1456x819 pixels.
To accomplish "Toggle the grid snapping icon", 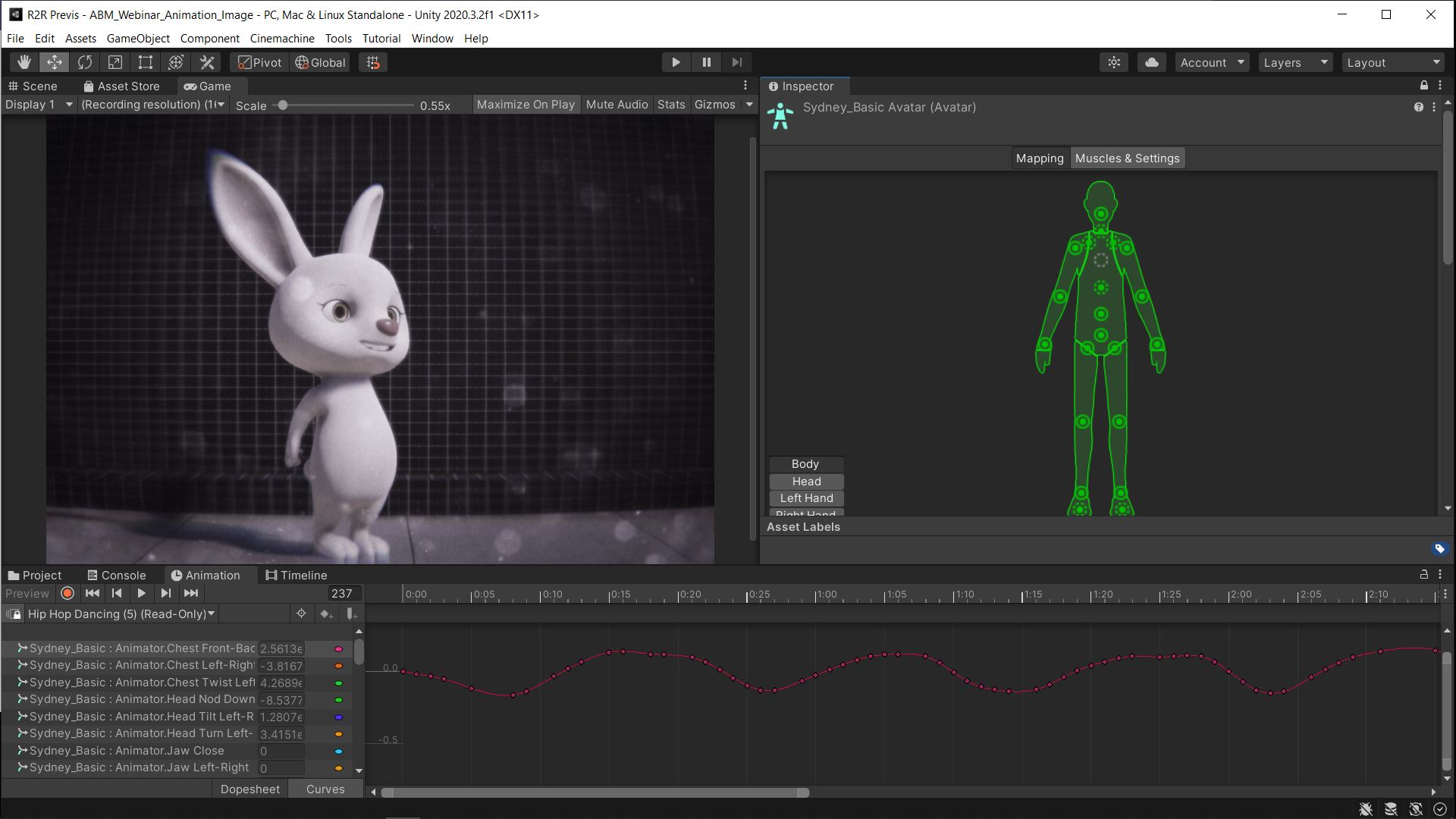I will (372, 62).
